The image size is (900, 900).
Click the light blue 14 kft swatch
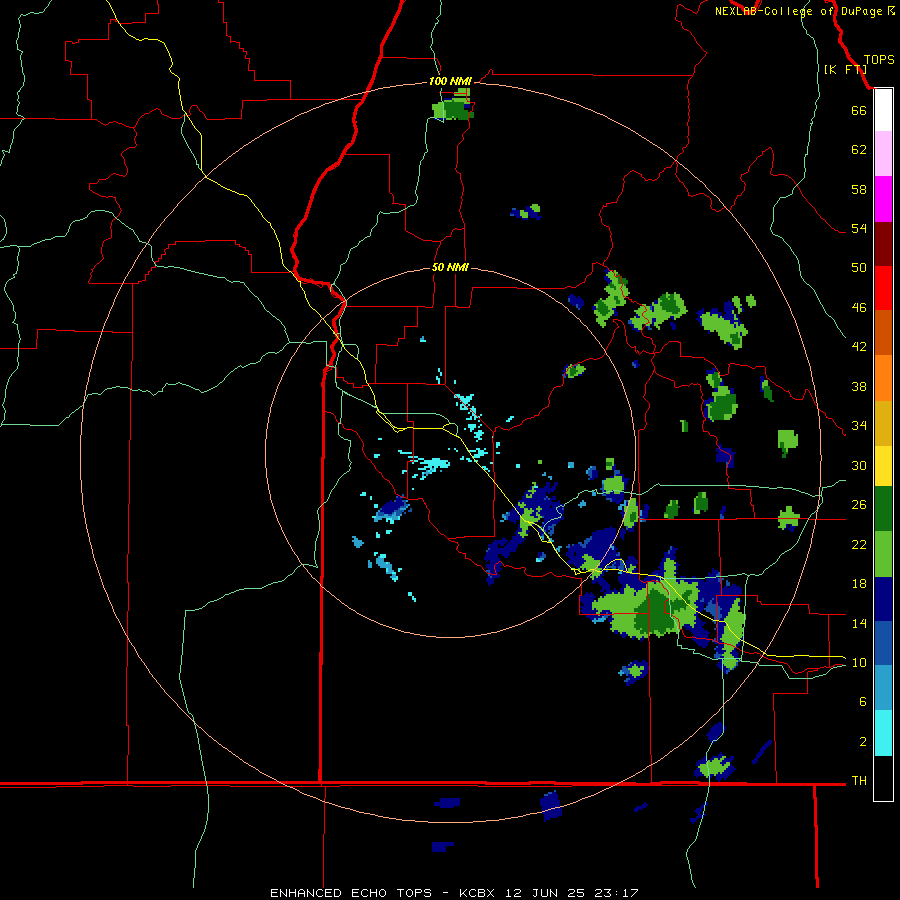click(x=883, y=688)
